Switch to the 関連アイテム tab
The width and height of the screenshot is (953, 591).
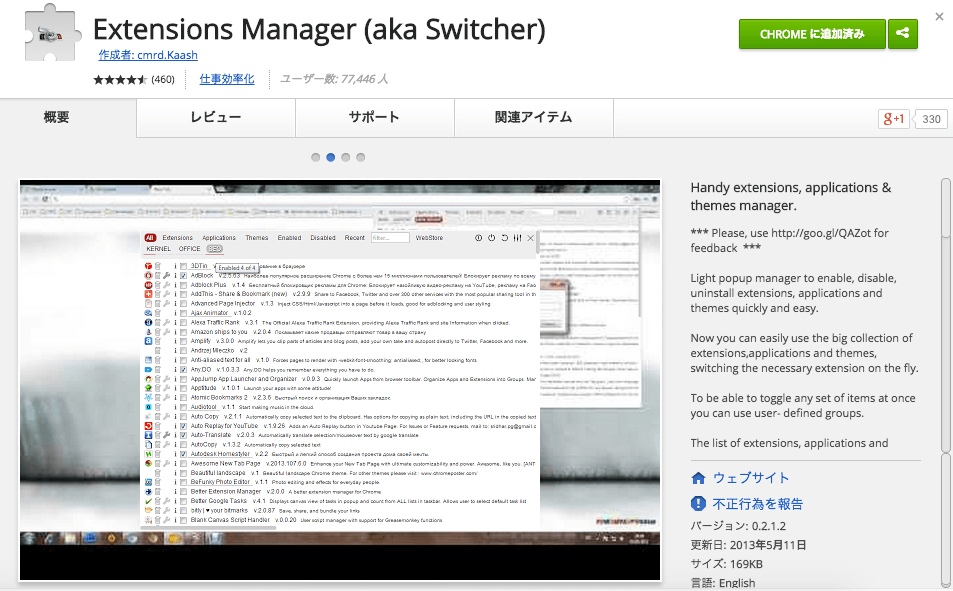click(x=534, y=117)
